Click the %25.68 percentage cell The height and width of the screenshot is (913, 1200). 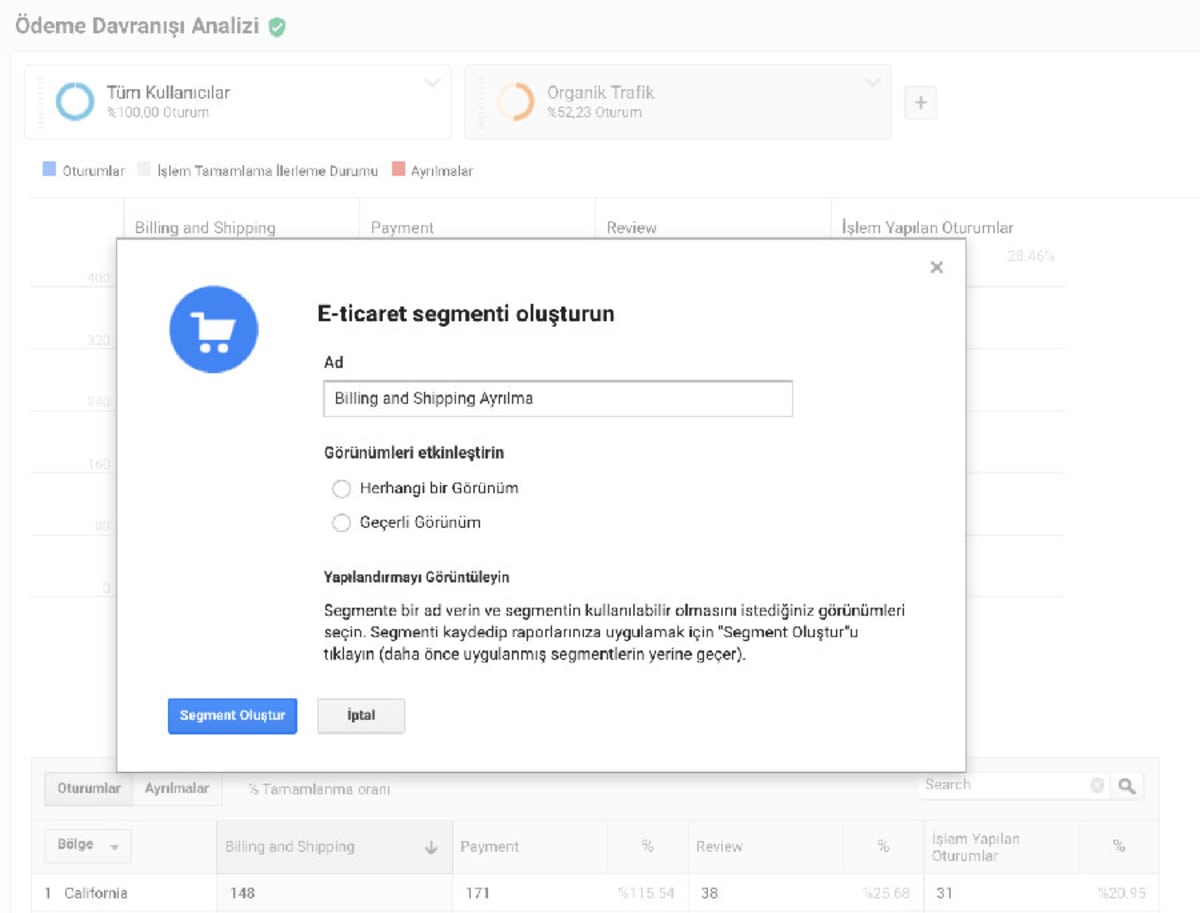click(x=885, y=893)
